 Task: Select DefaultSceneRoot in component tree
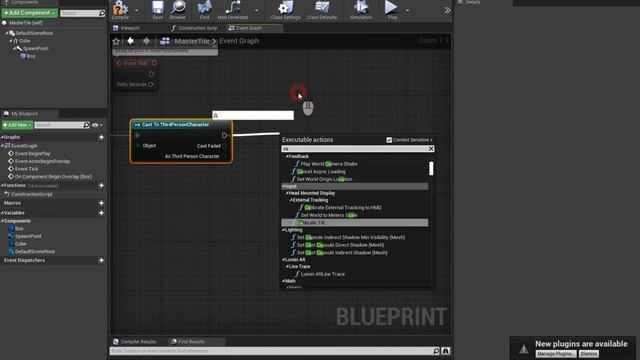pos(34,33)
